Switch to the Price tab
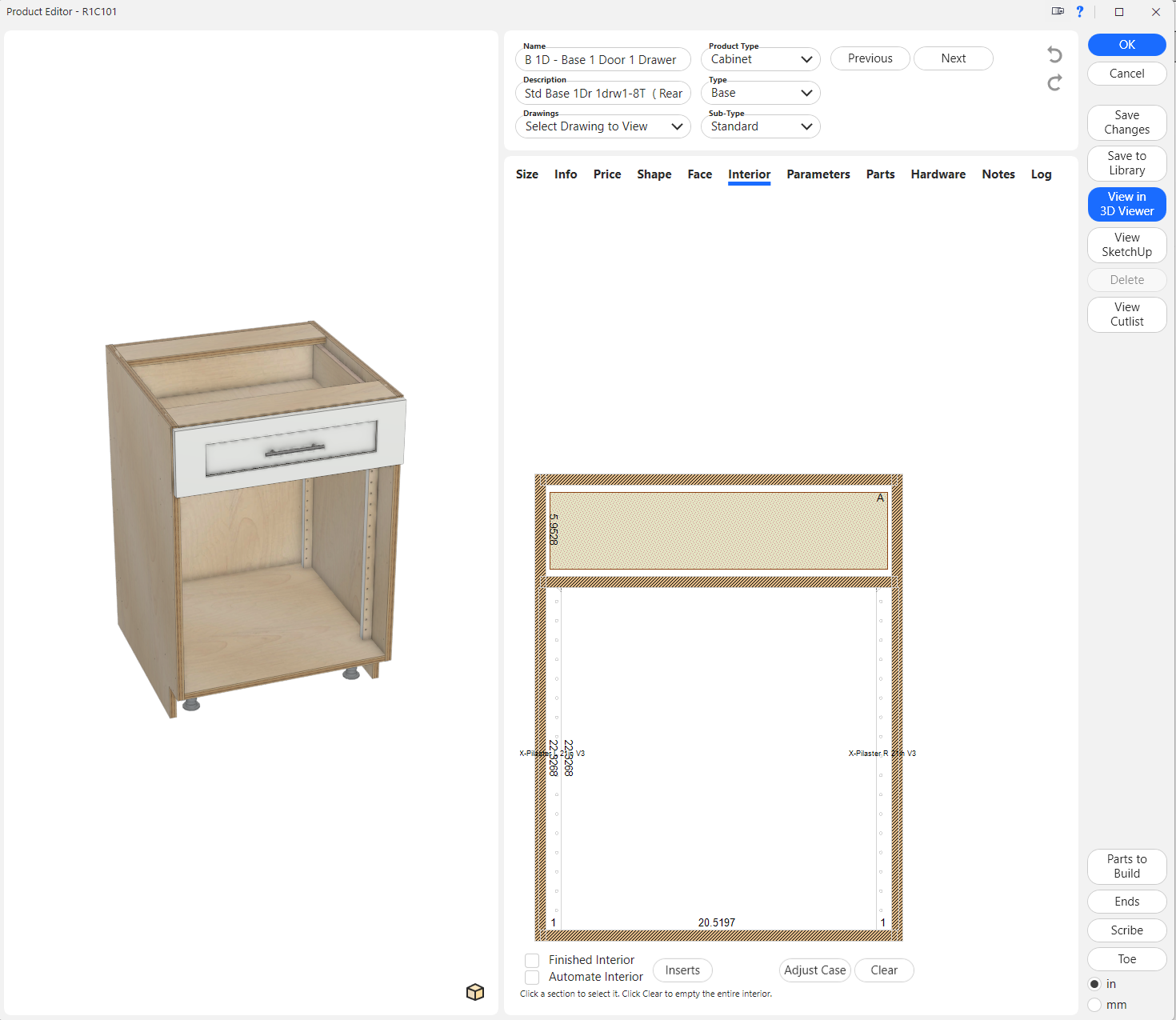This screenshot has height=1020, width=1176. (607, 174)
